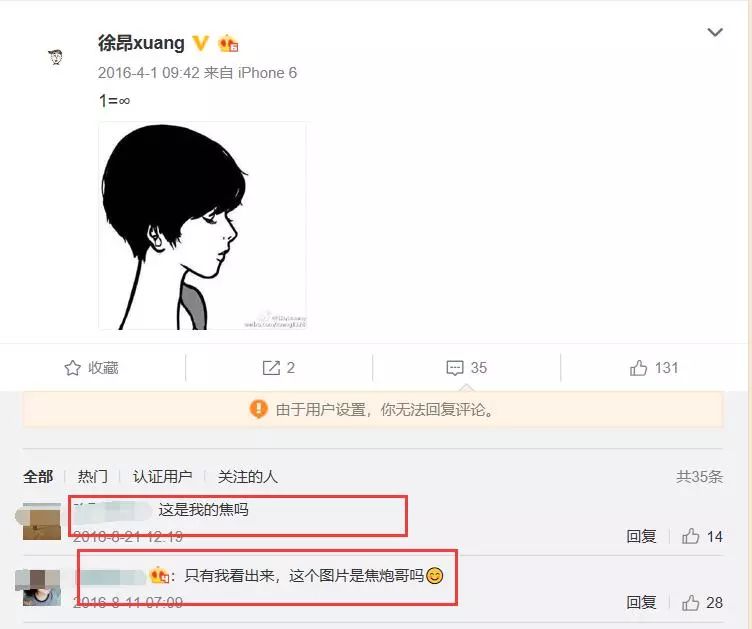The height and width of the screenshot is (629, 752).
Task: Open the post options chevron menu
Action: click(715, 32)
